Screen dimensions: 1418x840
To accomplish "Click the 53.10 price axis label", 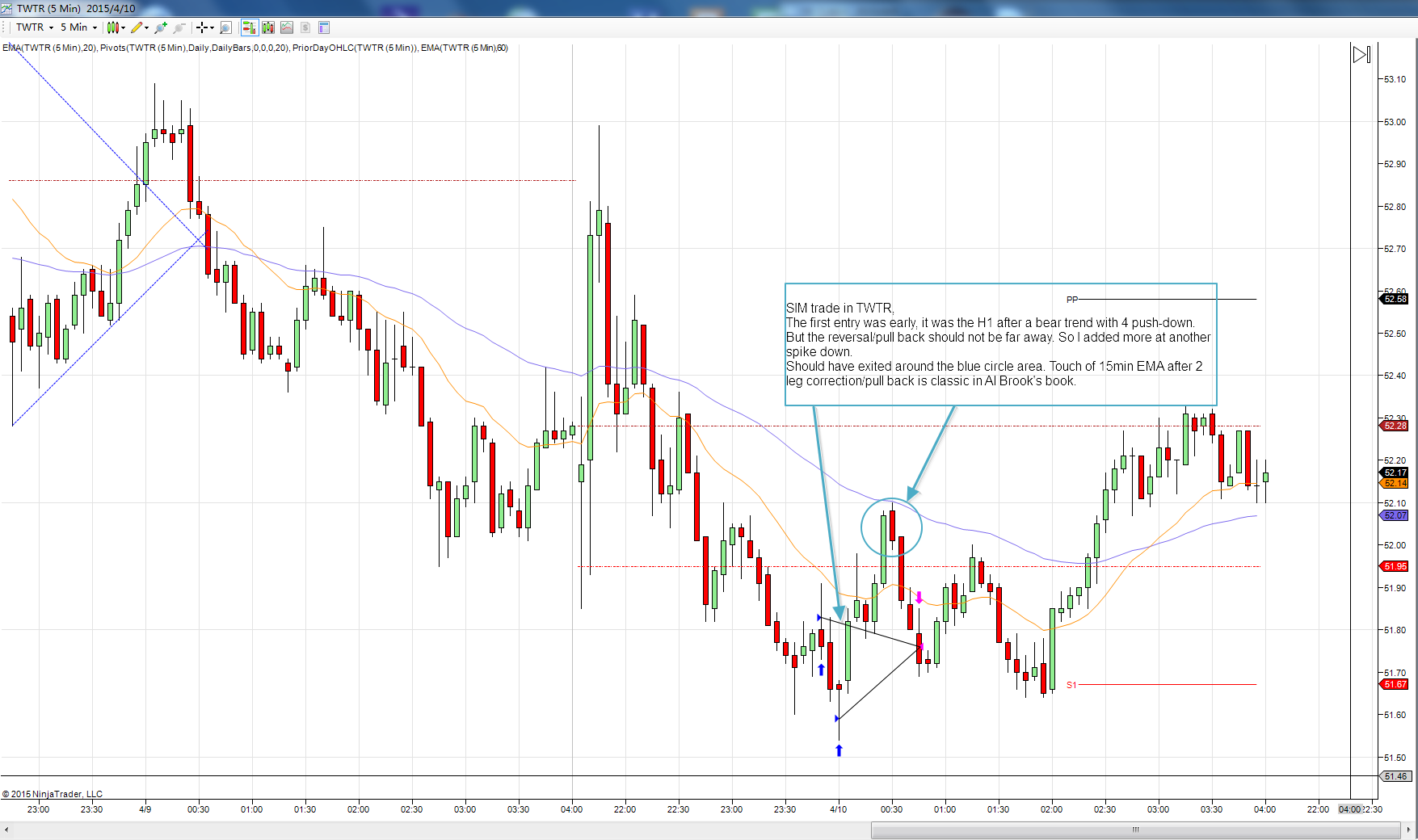I will pyautogui.click(x=1395, y=79).
